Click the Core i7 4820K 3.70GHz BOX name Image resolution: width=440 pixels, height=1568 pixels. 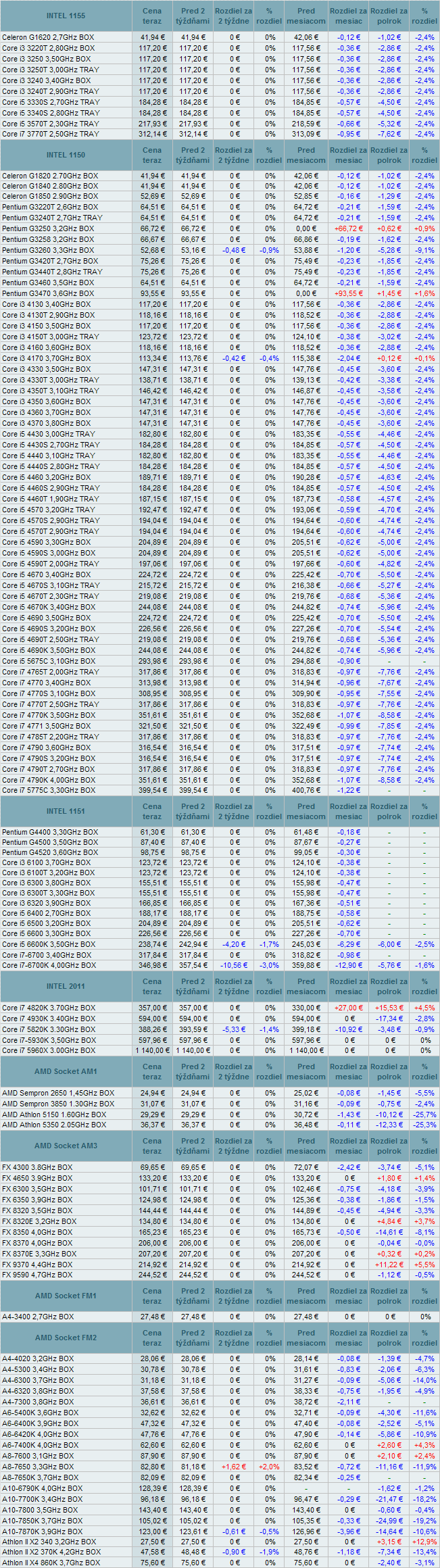(x=49, y=1008)
